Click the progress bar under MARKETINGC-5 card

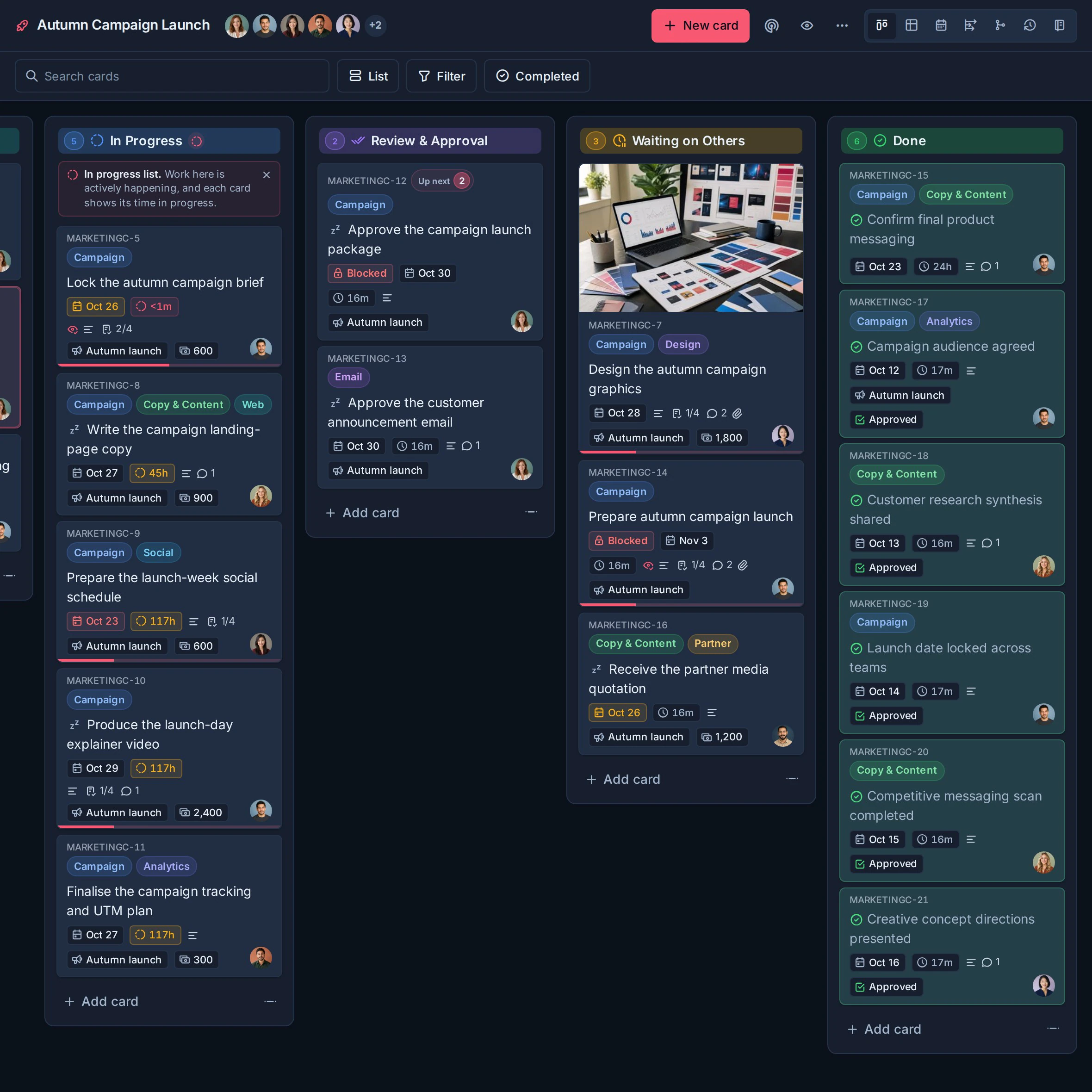[169, 365]
